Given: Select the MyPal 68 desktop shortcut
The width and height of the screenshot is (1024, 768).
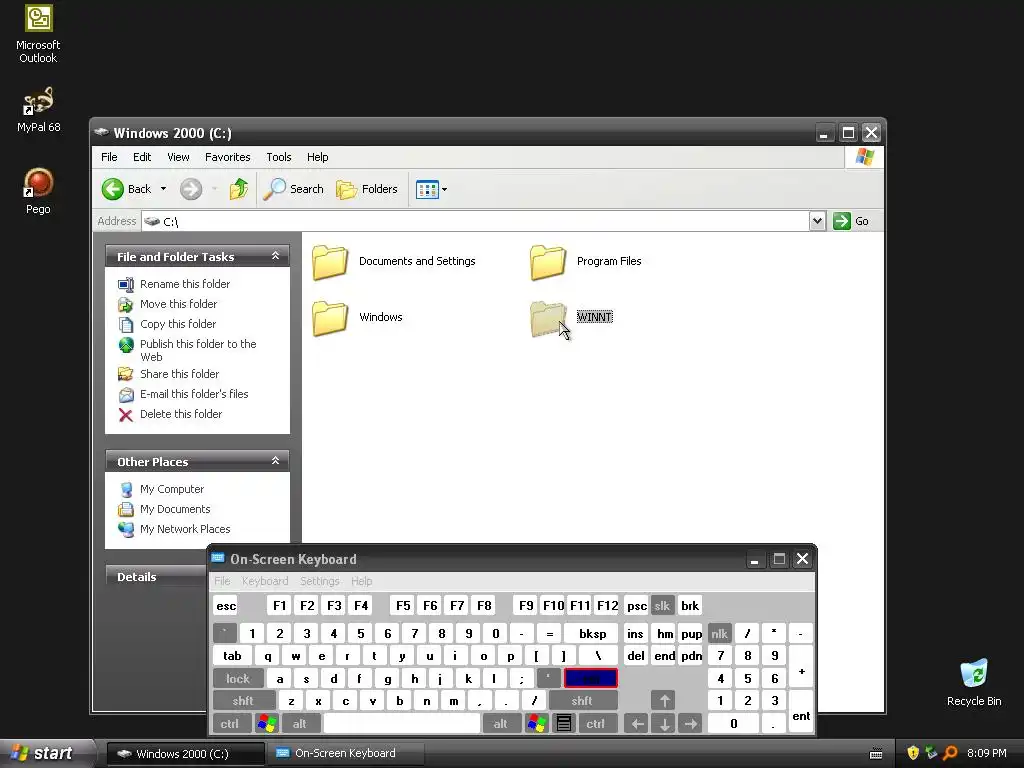Looking at the screenshot, I should click(38, 110).
